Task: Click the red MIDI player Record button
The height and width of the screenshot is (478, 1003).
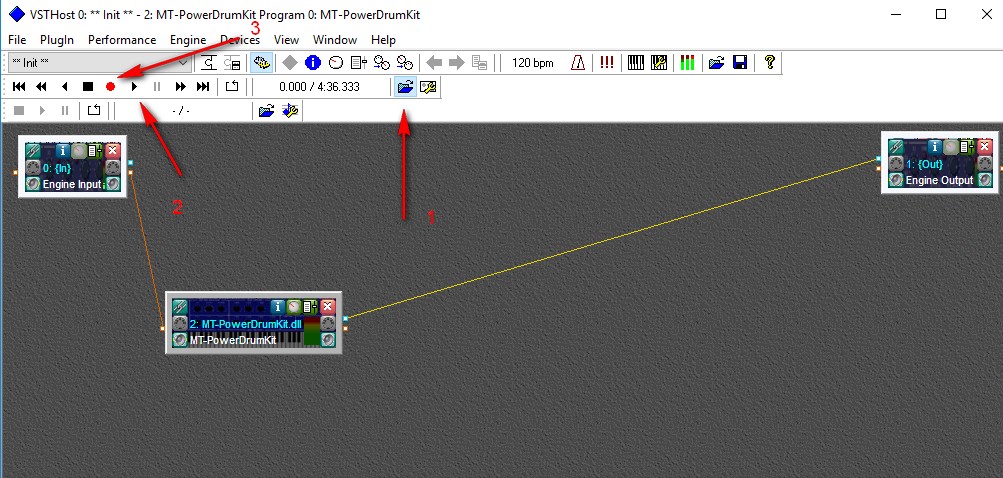Action: [111, 86]
